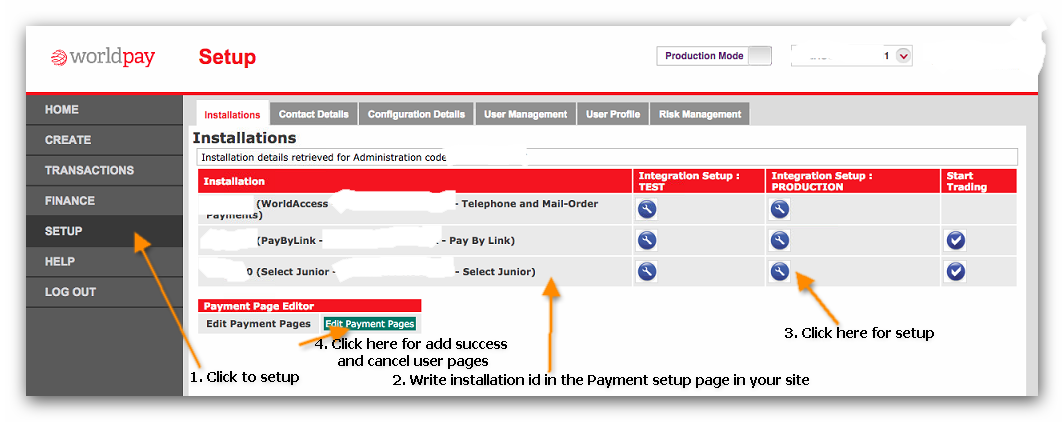1064x422 pixels.
Task: Click the Worldpay logo
Action: (103, 58)
